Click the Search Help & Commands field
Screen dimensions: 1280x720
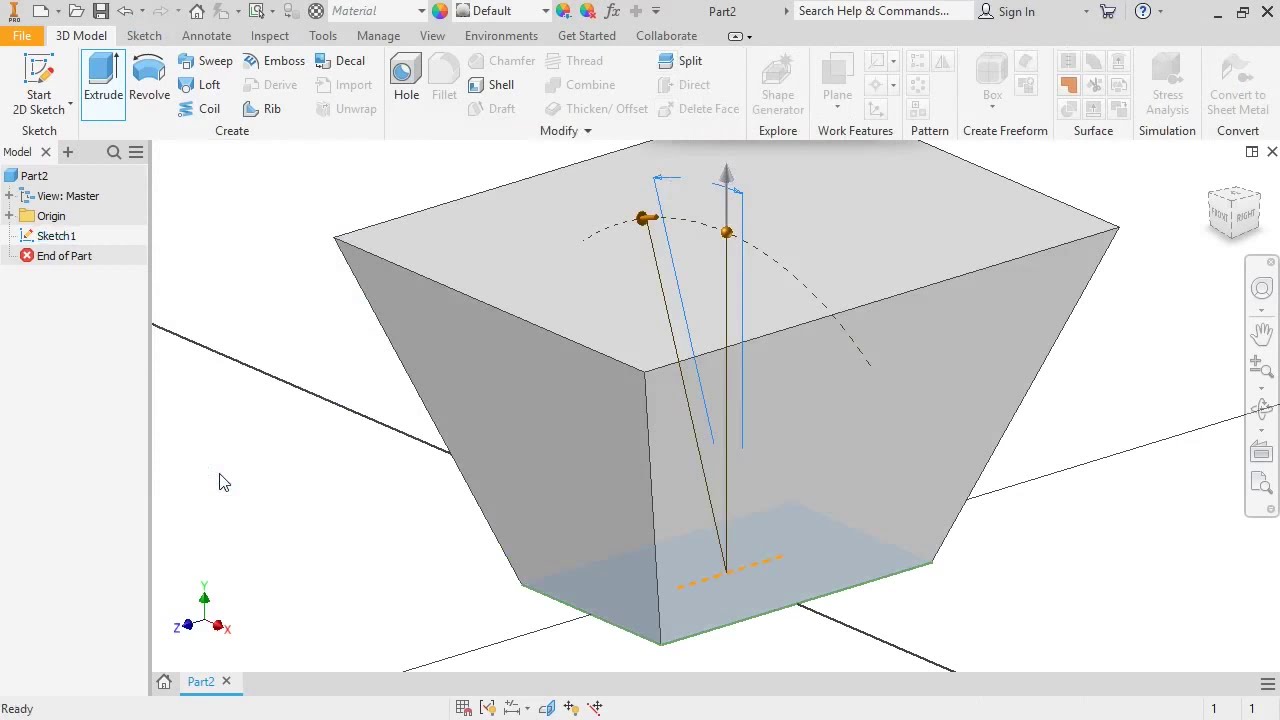tap(884, 11)
